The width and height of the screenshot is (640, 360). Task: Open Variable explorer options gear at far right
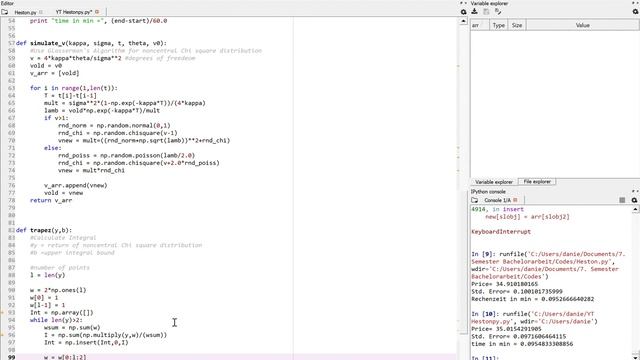[636, 12]
